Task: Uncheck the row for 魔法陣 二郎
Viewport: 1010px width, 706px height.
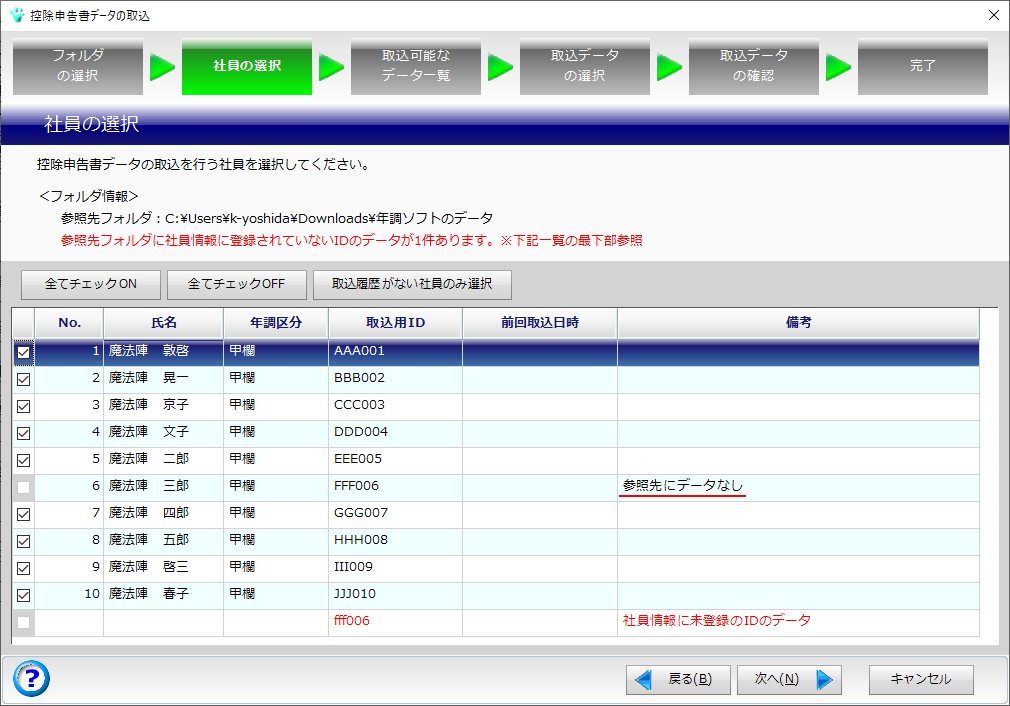Action: pyautogui.click(x=23, y=461)
